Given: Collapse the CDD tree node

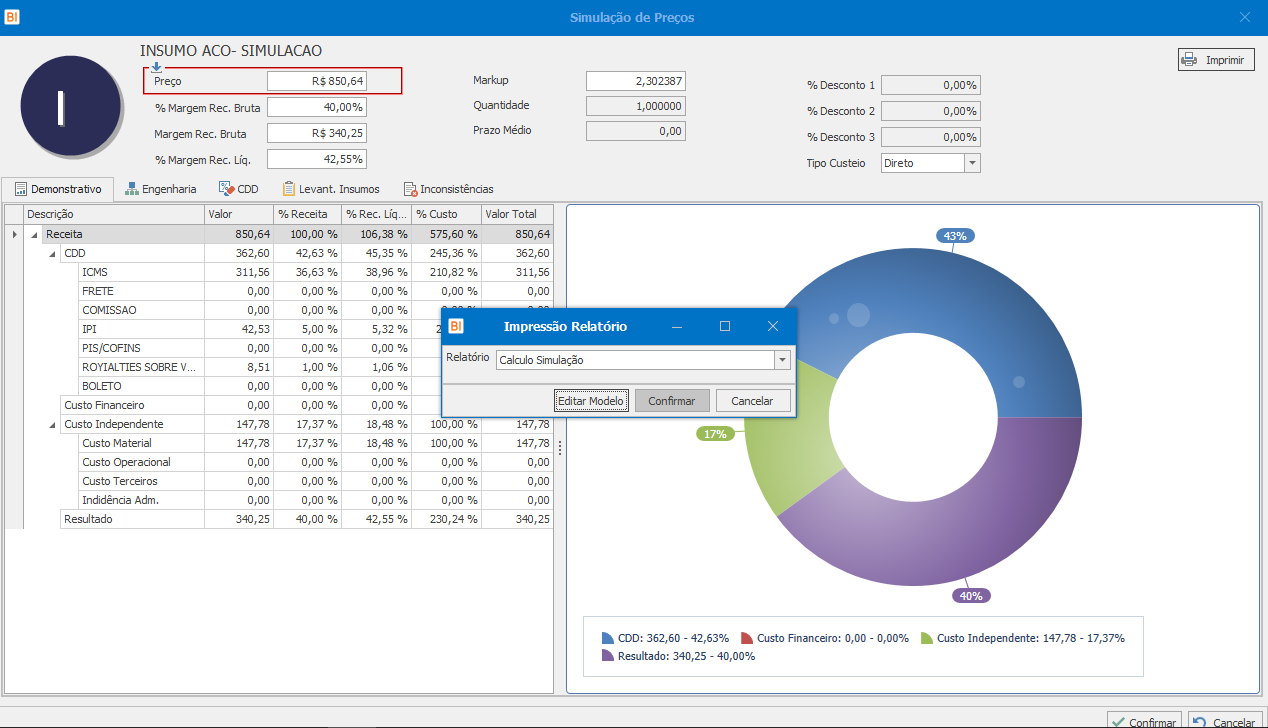Looking at the screenshot, I should pyautogui.click(x=53, y=253).
